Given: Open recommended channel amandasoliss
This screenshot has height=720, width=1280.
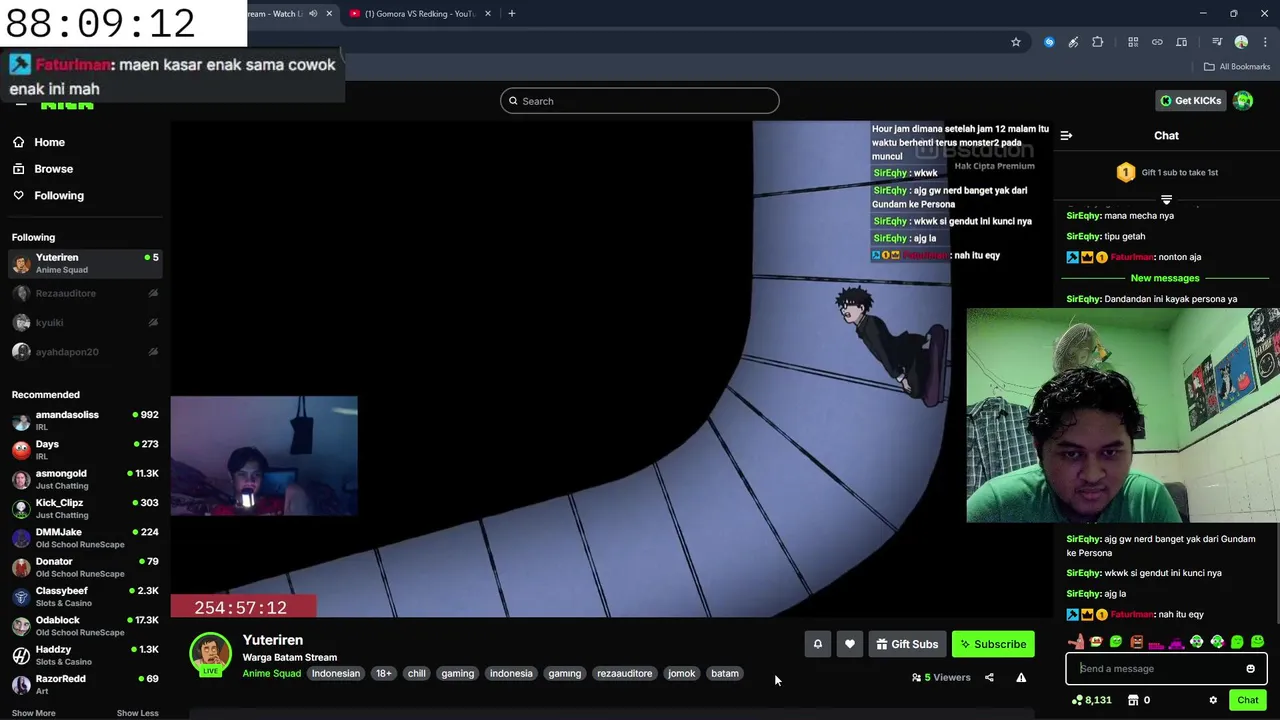Looking at the screenshot, I should click(85, 420).
